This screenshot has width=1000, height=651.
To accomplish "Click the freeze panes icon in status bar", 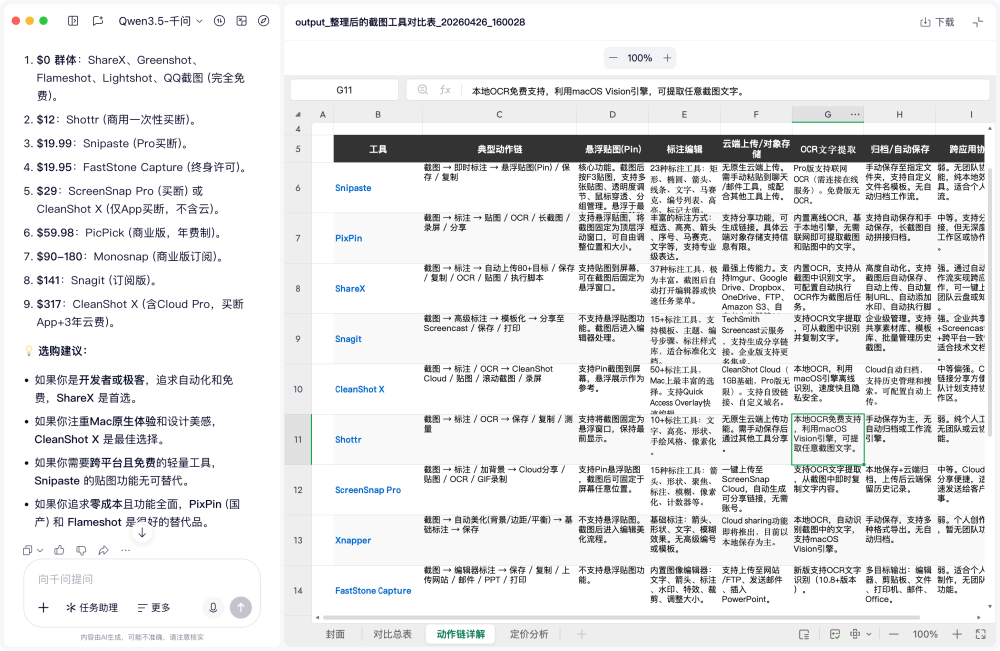I will point(804,634).
